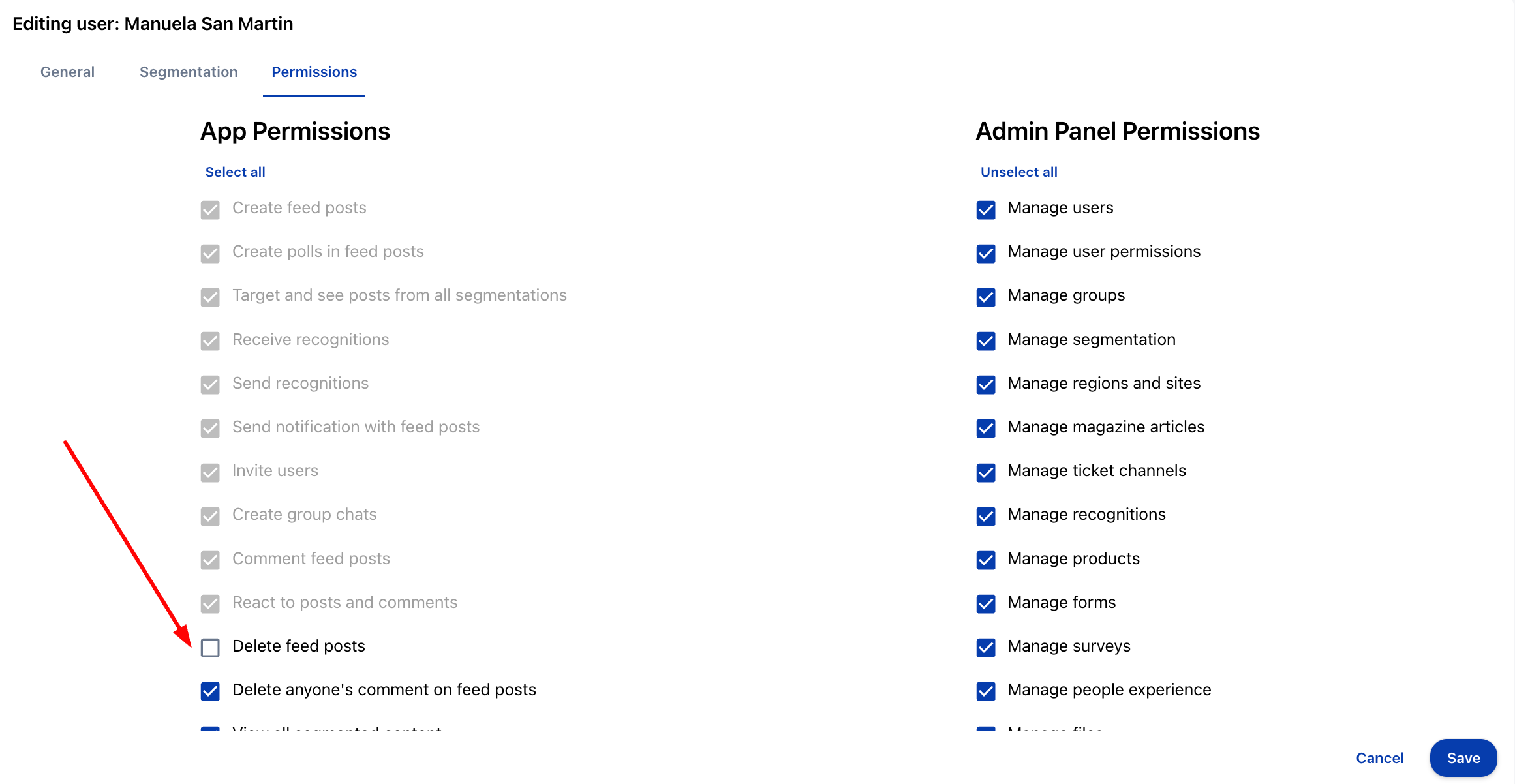Toggle Manage user permissions checkbox
The width and height of the screenshot is (1515, 784).
(985, 253)
